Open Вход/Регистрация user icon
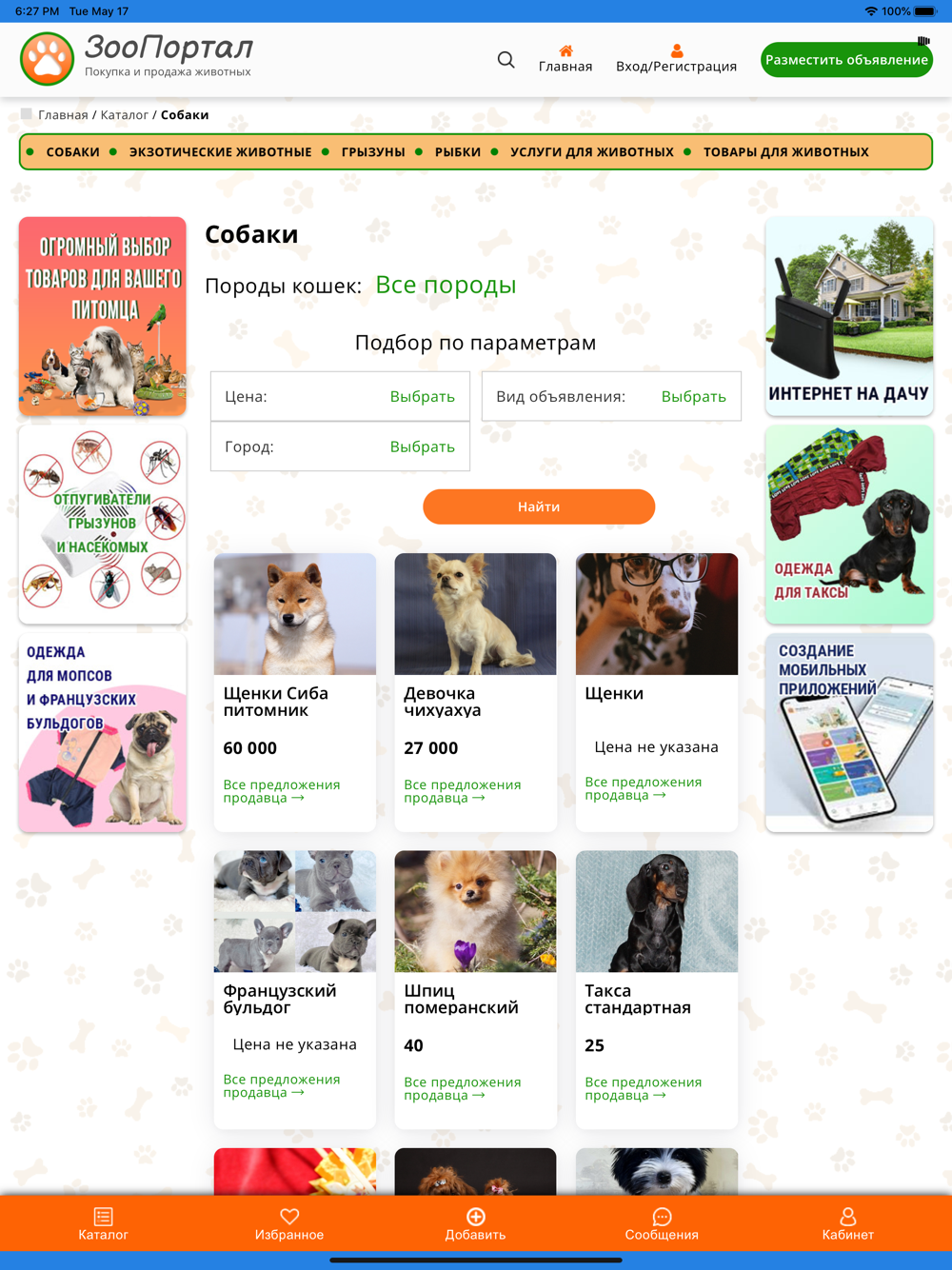Screen dimensions: 952x1270 click(676, 50)
